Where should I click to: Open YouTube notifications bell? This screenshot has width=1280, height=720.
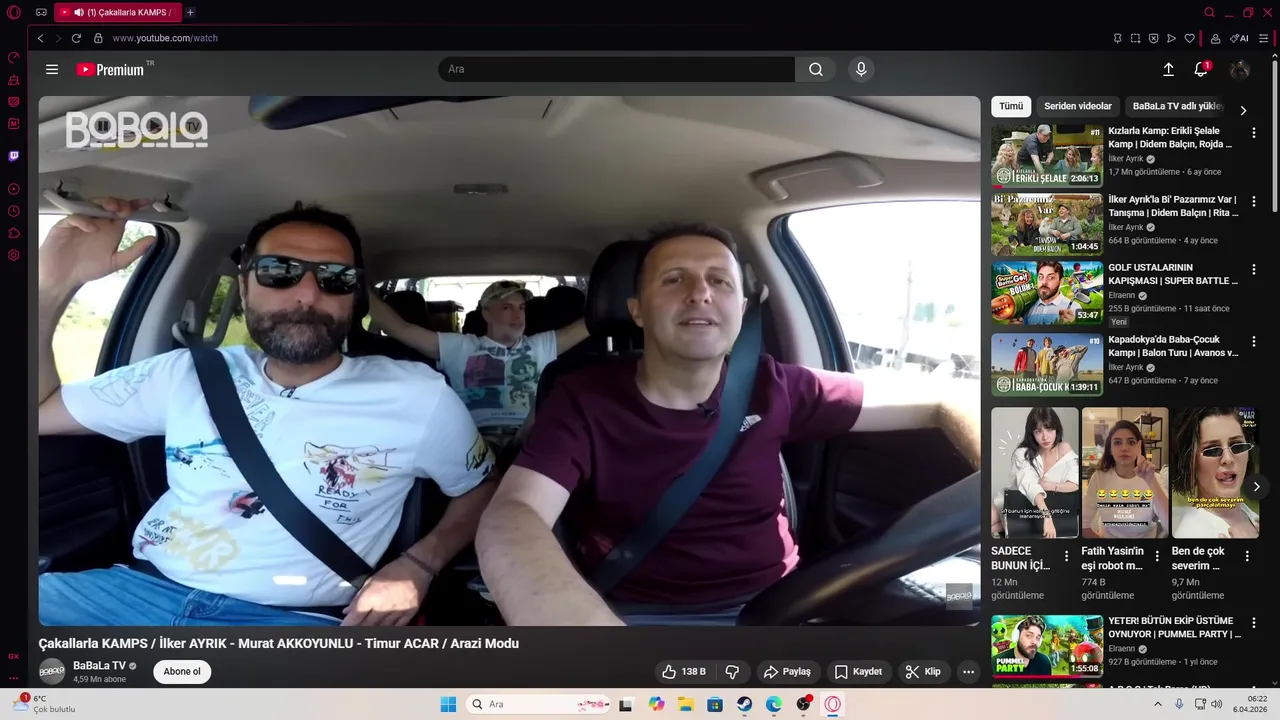click(x=1201, y=69)
